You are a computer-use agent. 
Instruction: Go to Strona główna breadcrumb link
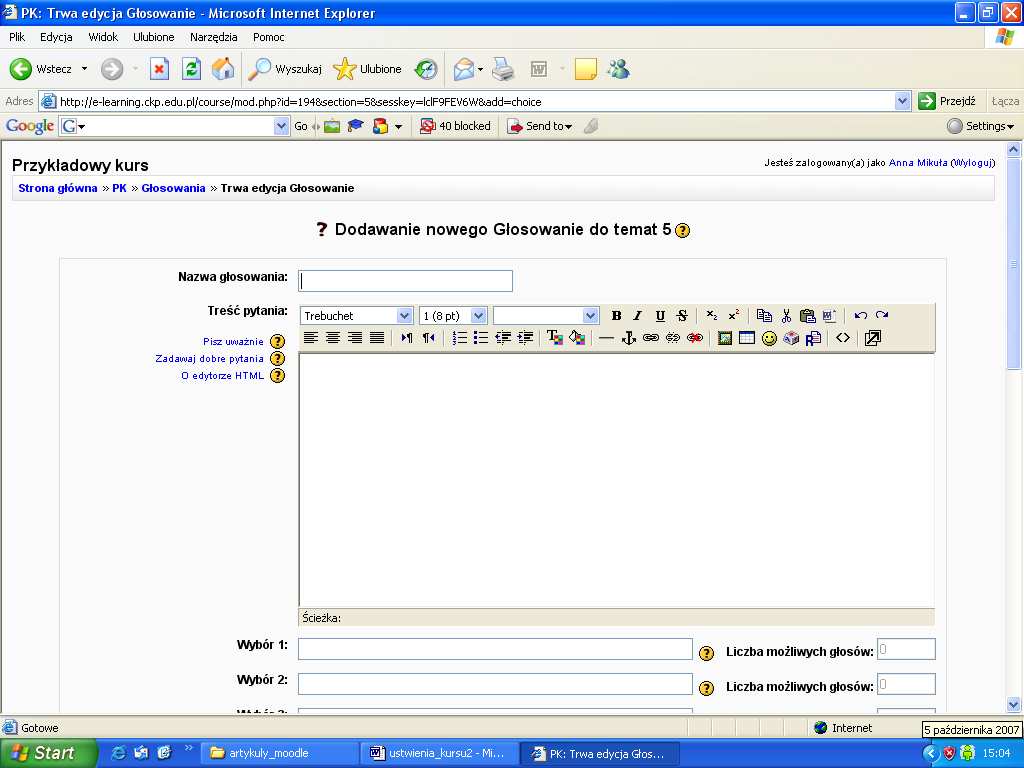pos(57,188)
